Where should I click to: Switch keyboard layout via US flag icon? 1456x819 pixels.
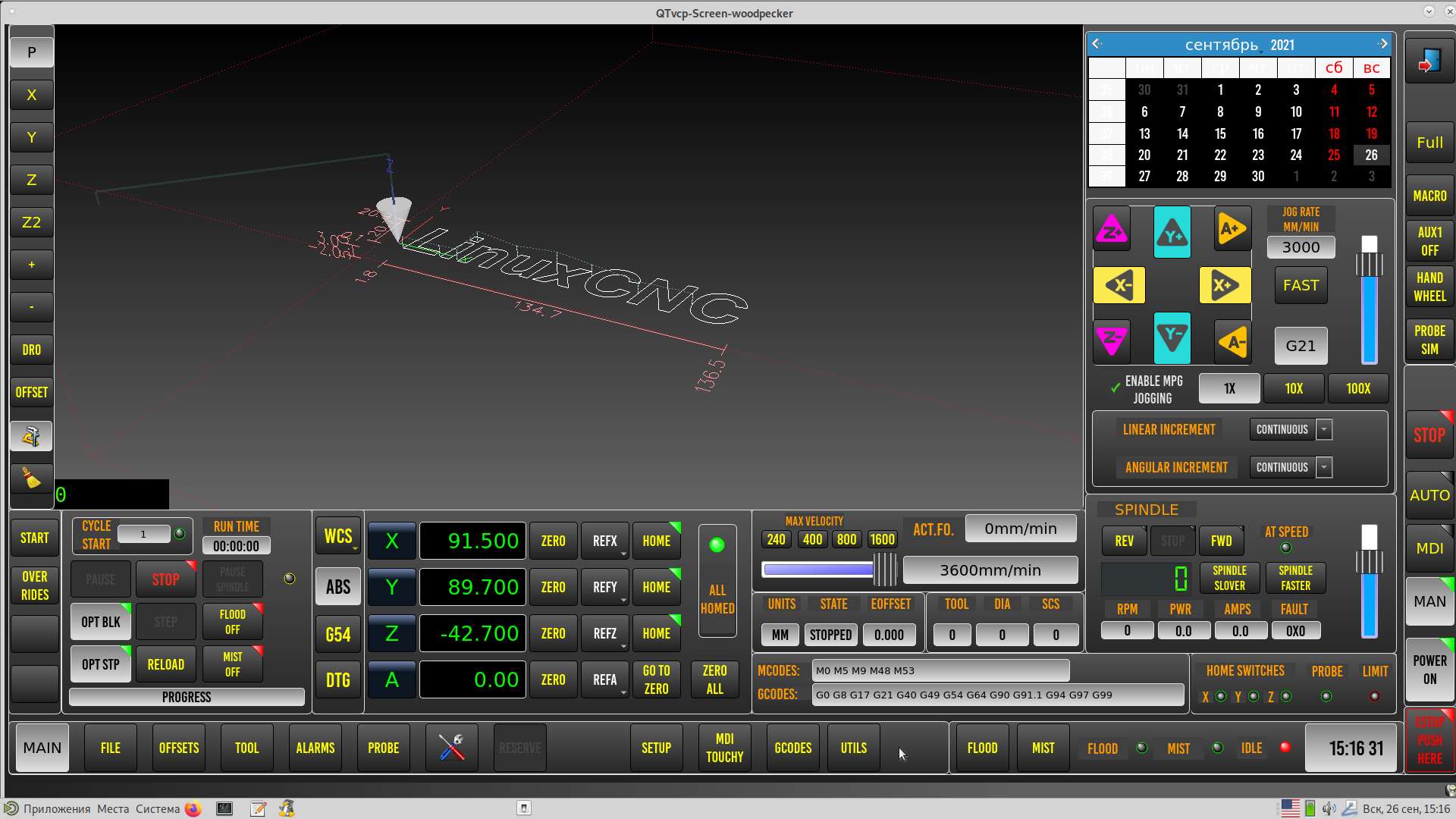tap(1291, 808)
